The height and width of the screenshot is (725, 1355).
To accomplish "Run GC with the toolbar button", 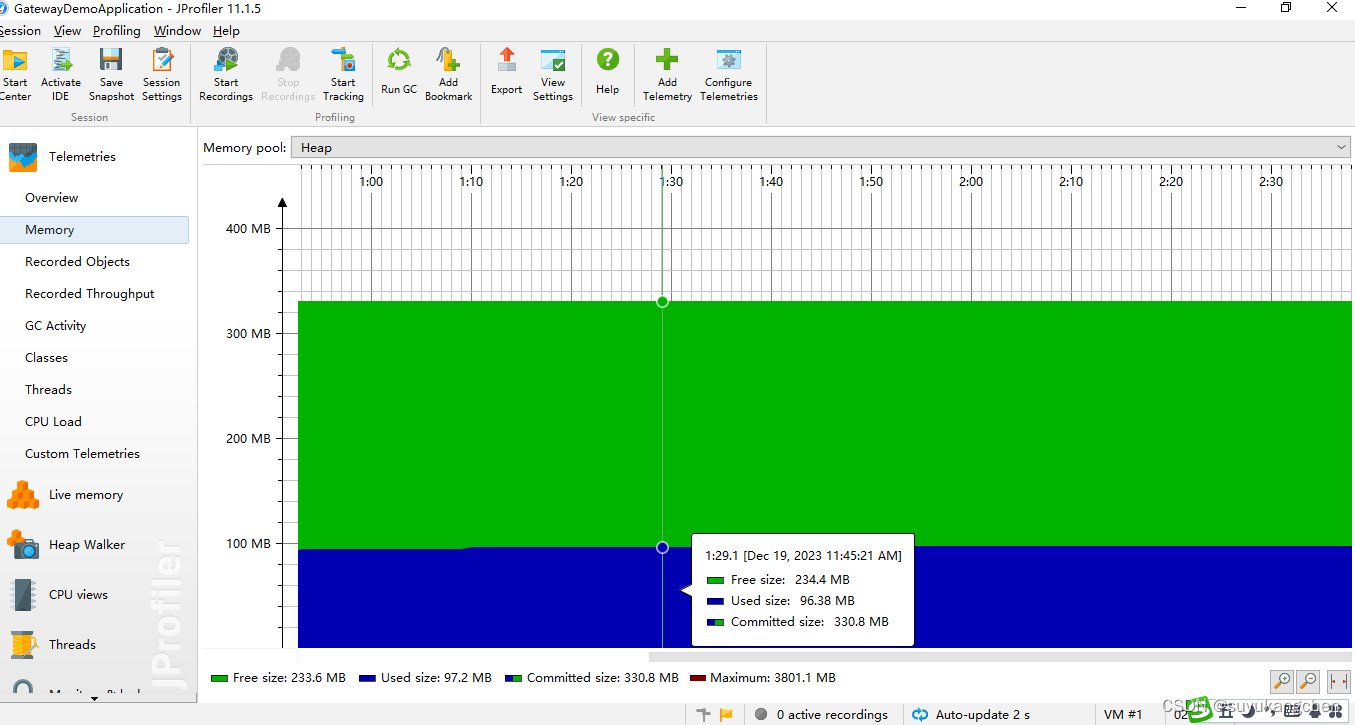I will click(x=399, y=72).
